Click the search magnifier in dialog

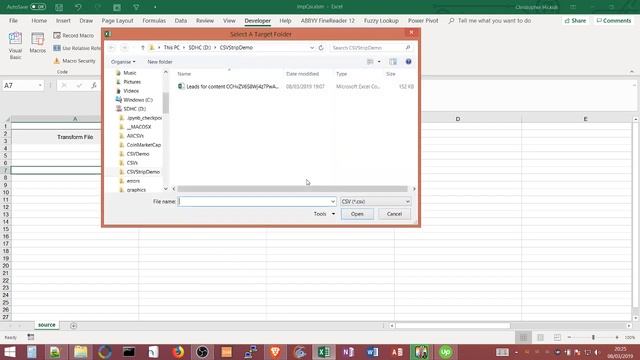[x=407, y=48]
